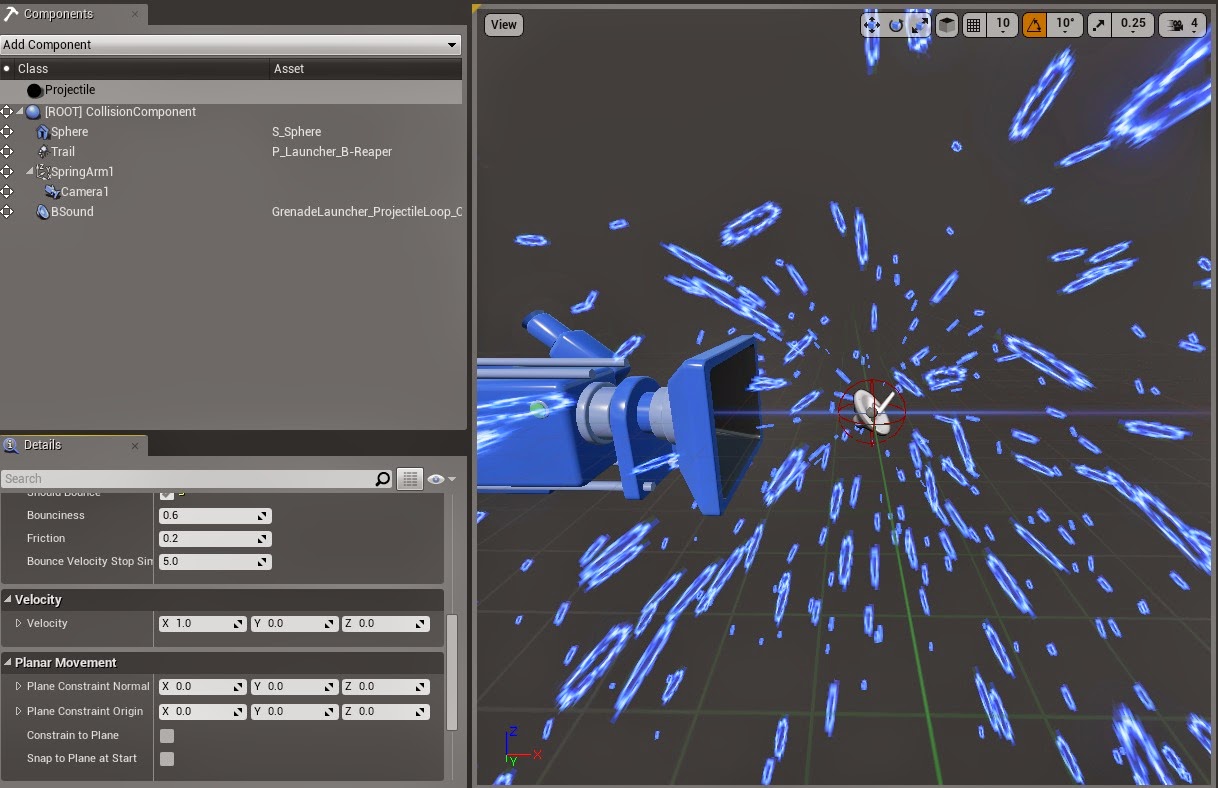Edit the Friction value field
The image size is (1218, 788).
pyautogui.click(x=215, y=539)
